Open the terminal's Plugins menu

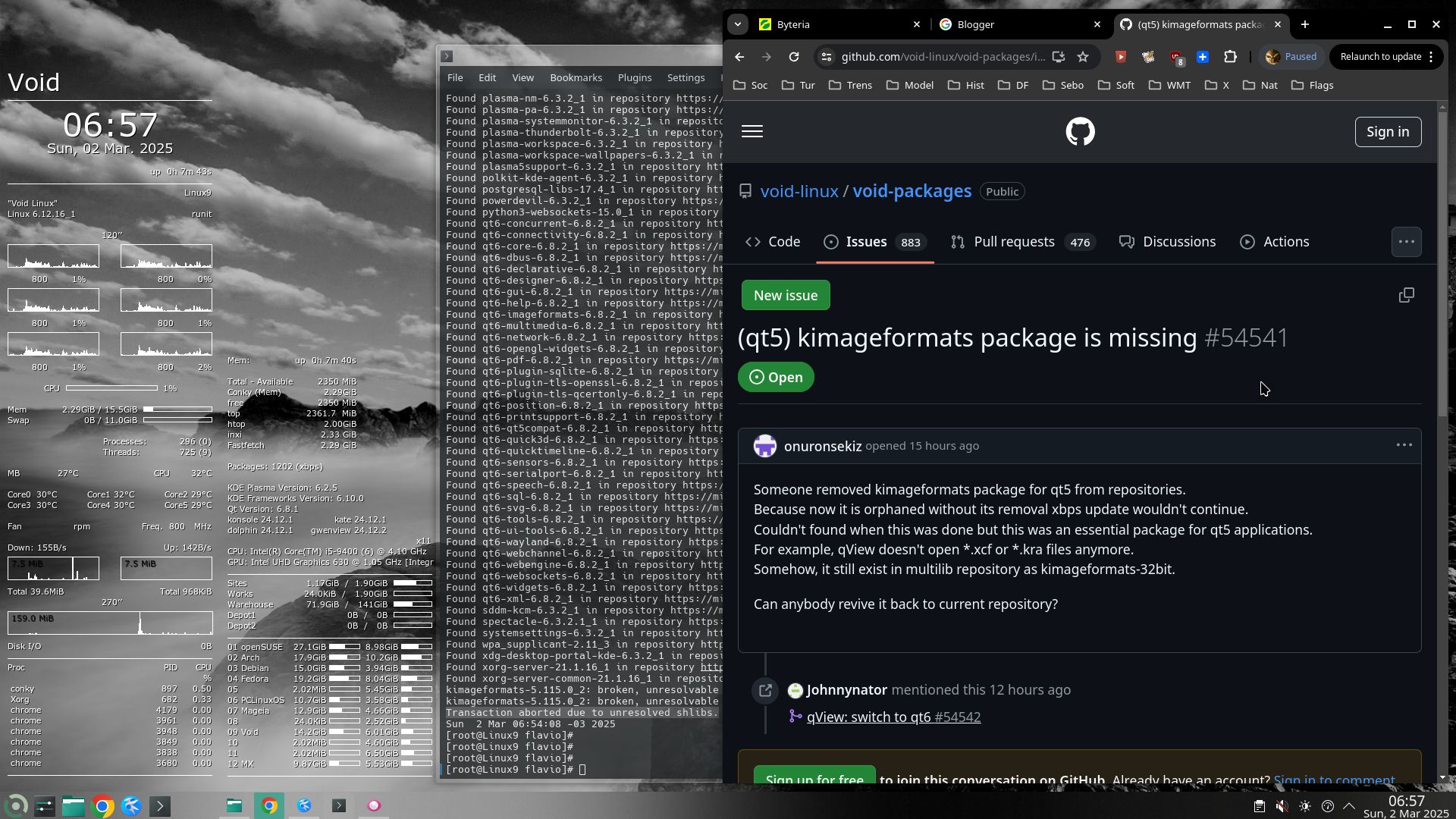(x=635, y=77)
